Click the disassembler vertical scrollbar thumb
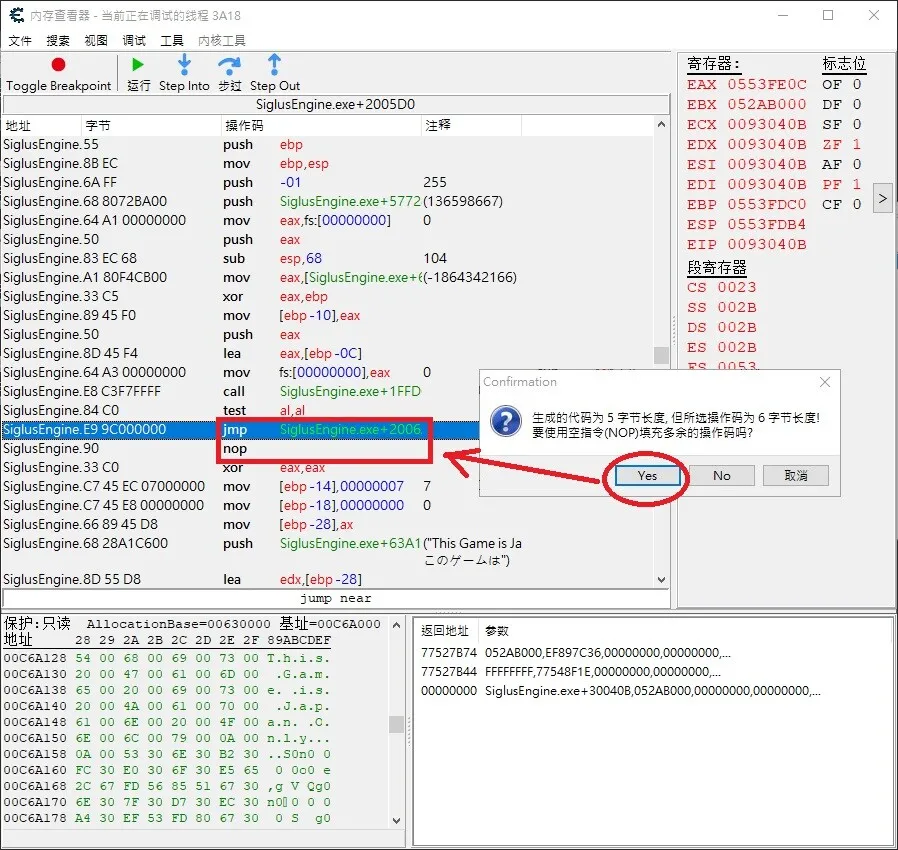 660,355
